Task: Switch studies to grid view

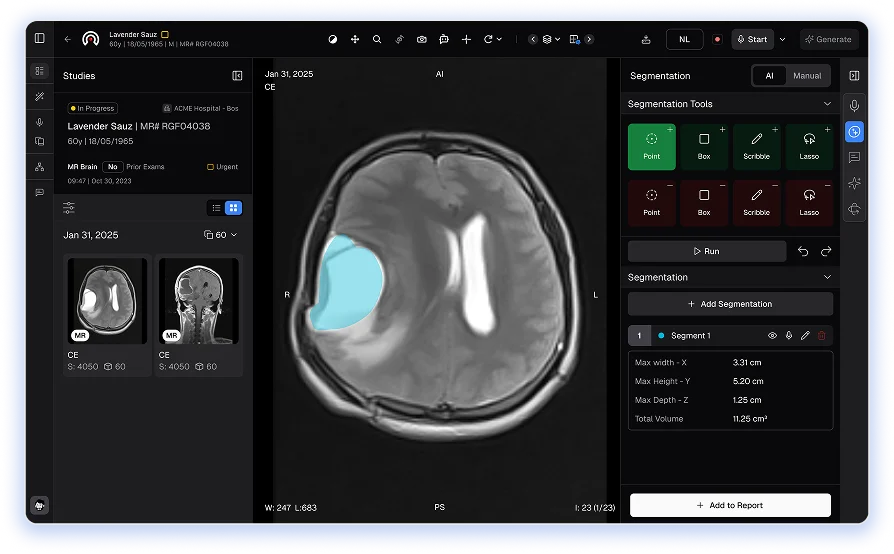Action: tap(233, 208)
